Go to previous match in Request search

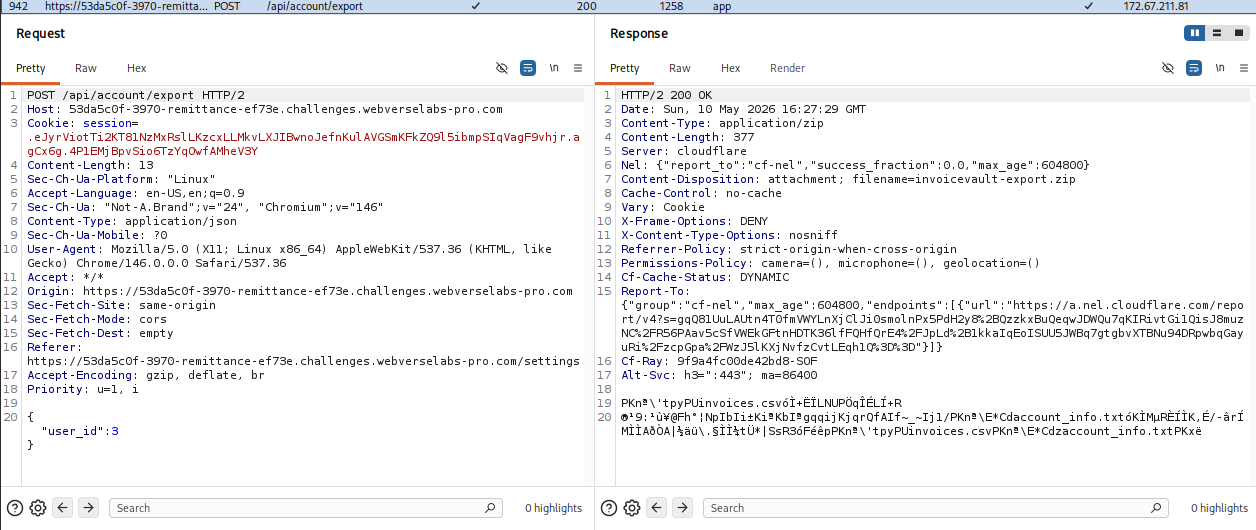[x=63, y=508]
